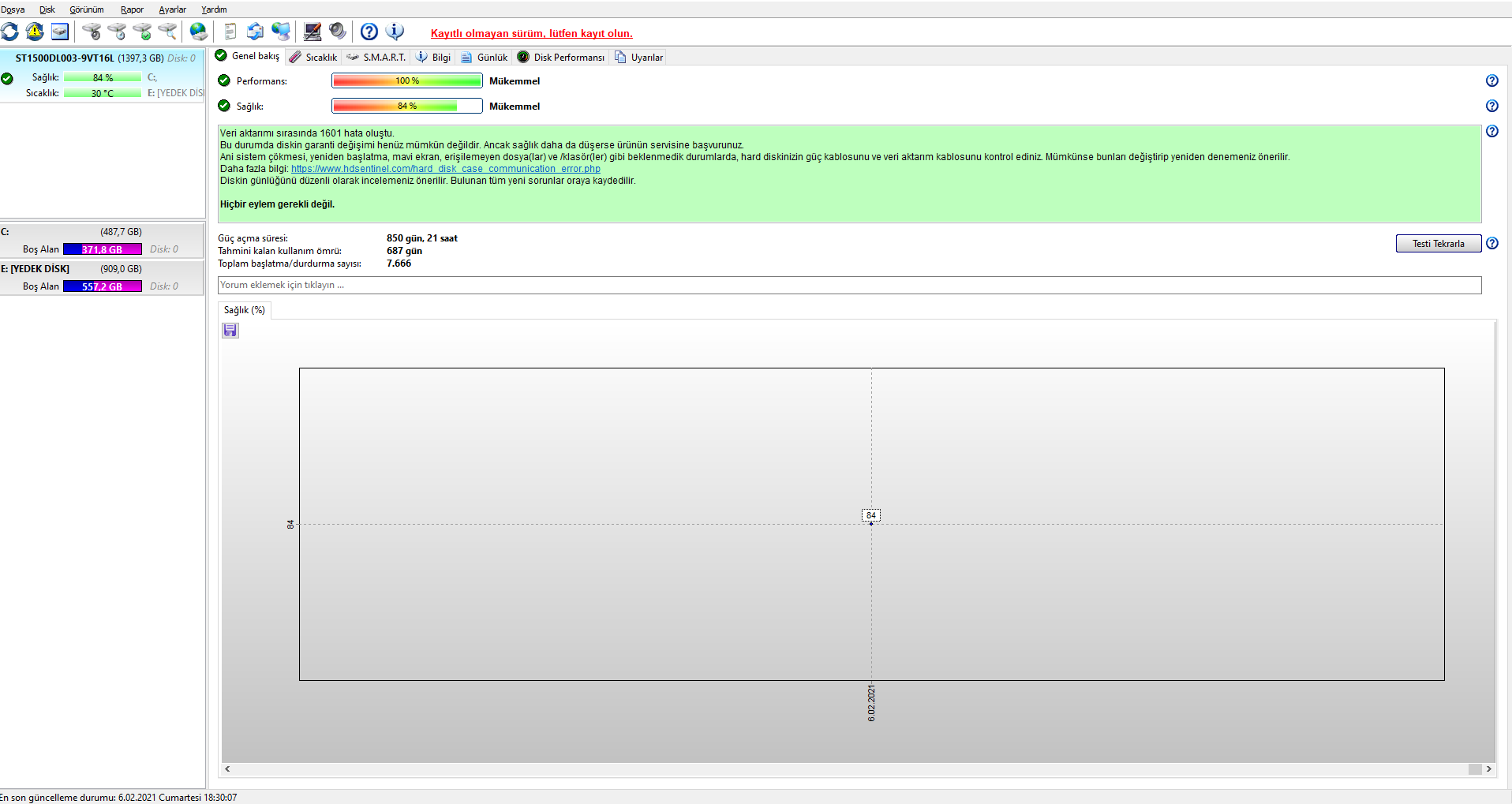Viewport: 1512px width, 804px height.
Task: Click the estimated remaining lifetime '687 gün'
Action: (x=405, y=251)
